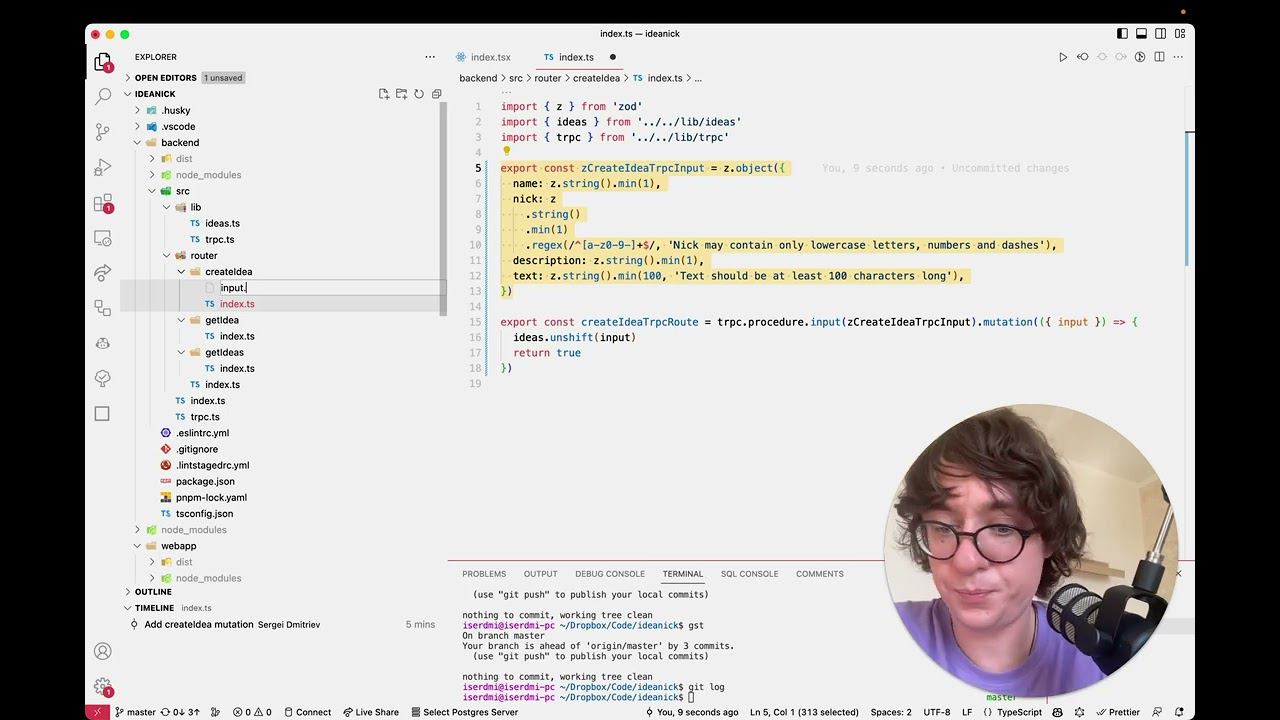Open ideas.ts in the lib folder

tap(222, 223)
